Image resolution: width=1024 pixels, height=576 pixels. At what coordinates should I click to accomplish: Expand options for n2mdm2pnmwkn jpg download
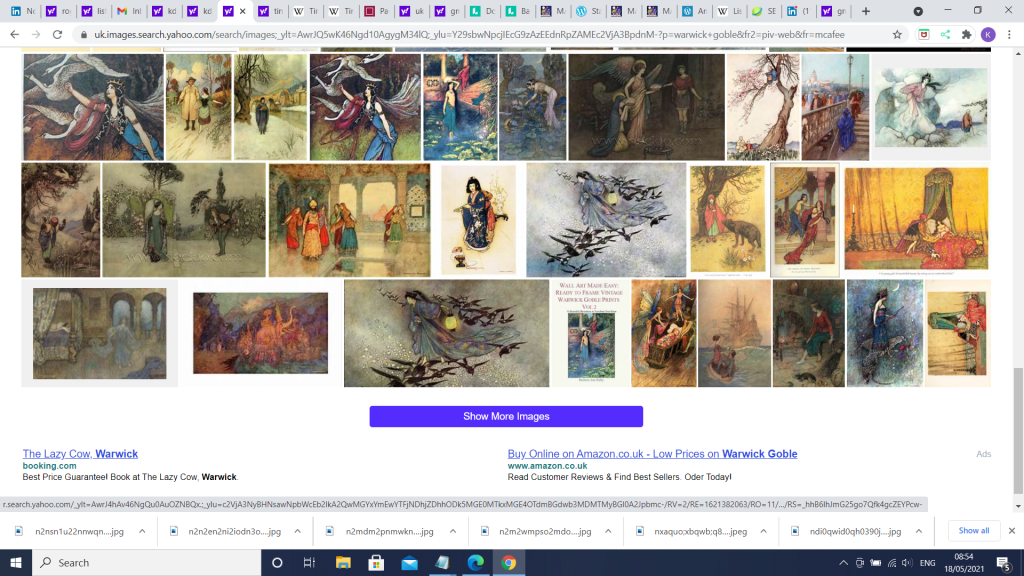[452, 531]
